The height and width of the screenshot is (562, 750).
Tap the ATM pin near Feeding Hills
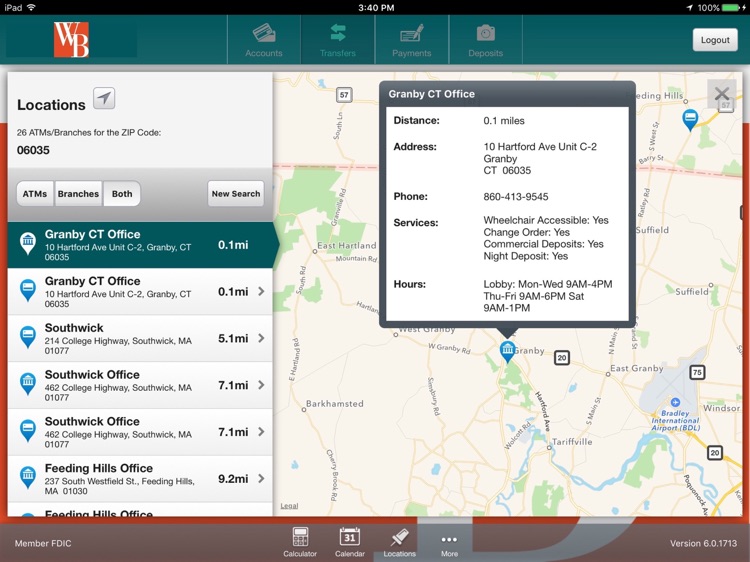coord(690,120)
